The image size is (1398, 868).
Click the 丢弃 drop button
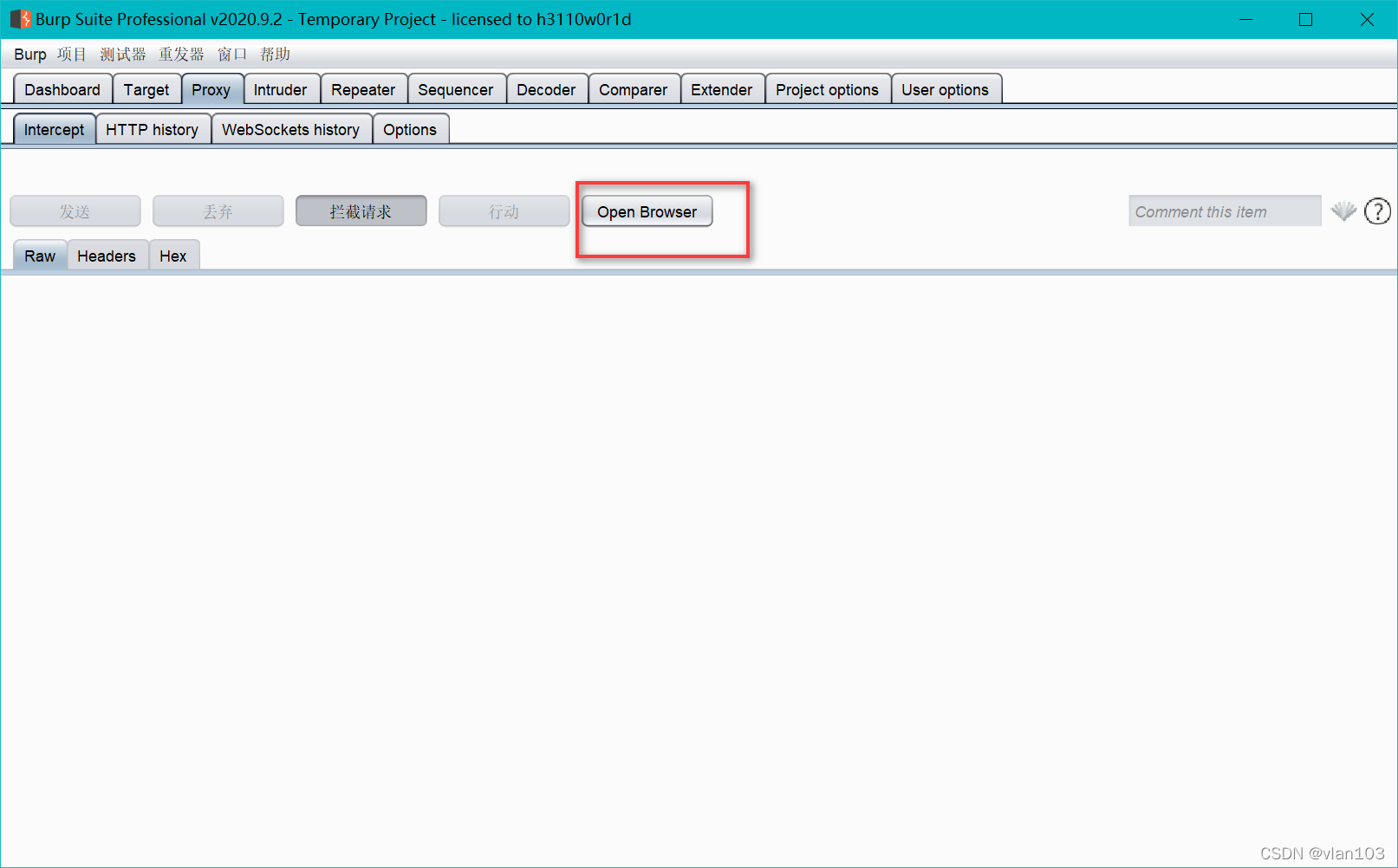click(218, 211)
